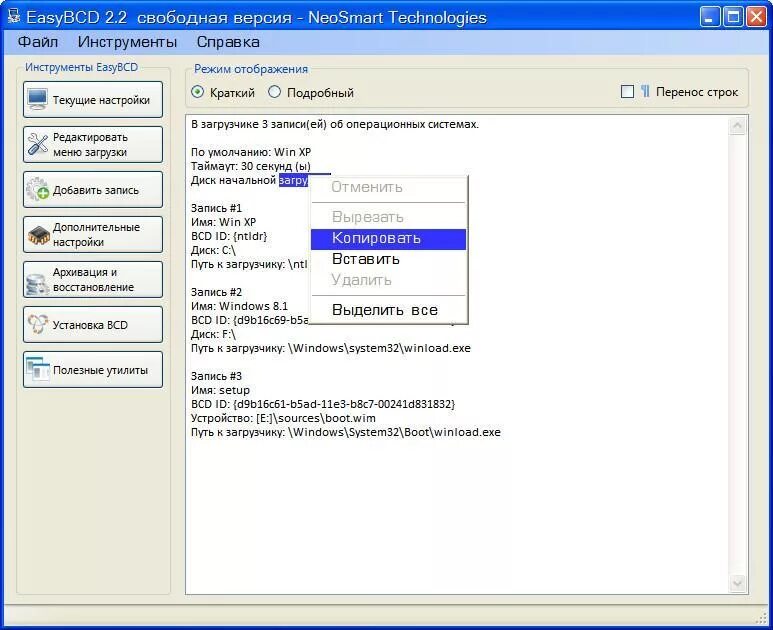
Task: Choose Копировать in the context menu
Action: tap(388, 239)
